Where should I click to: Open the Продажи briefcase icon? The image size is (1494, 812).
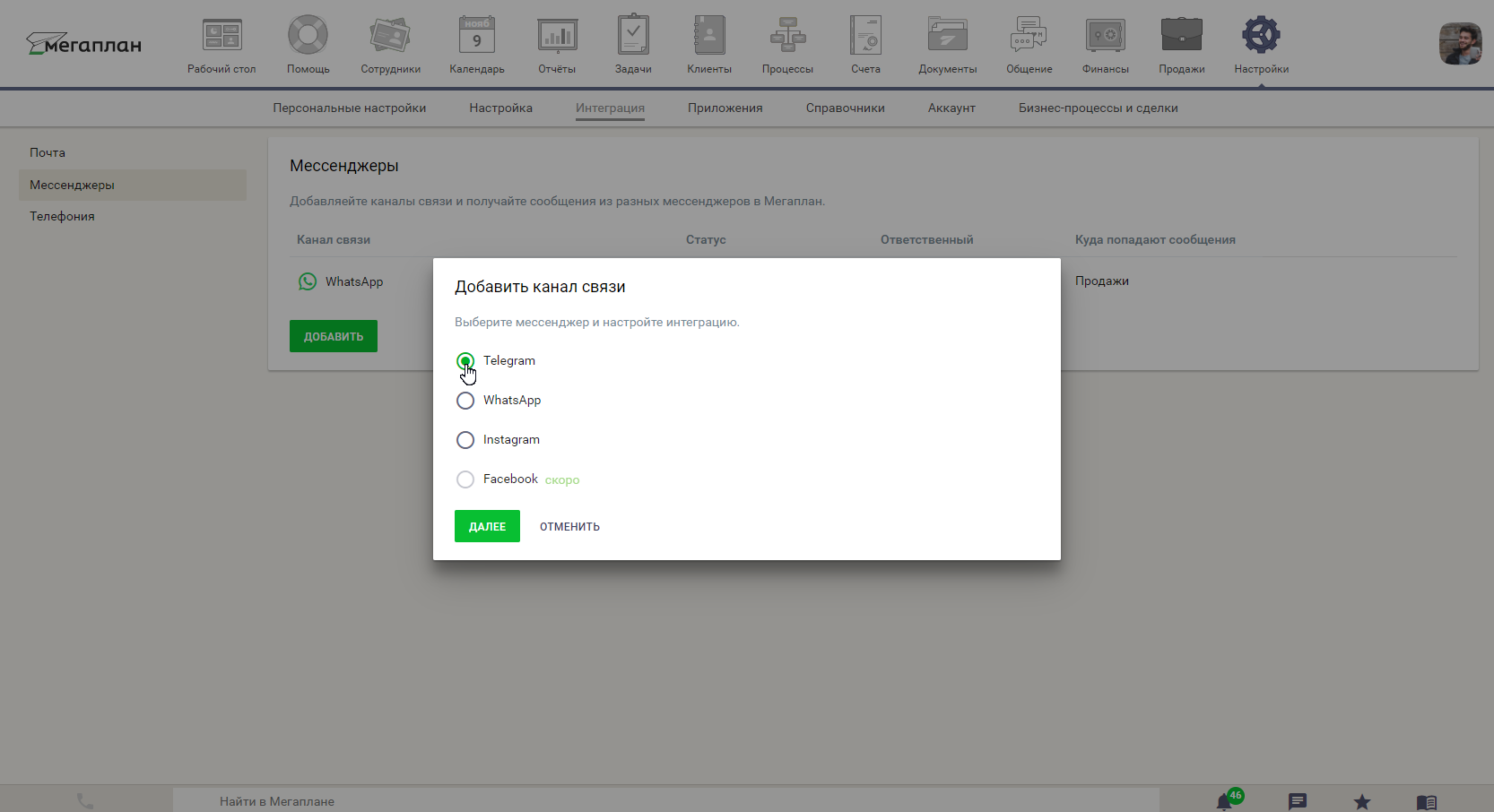[1181, 36]
